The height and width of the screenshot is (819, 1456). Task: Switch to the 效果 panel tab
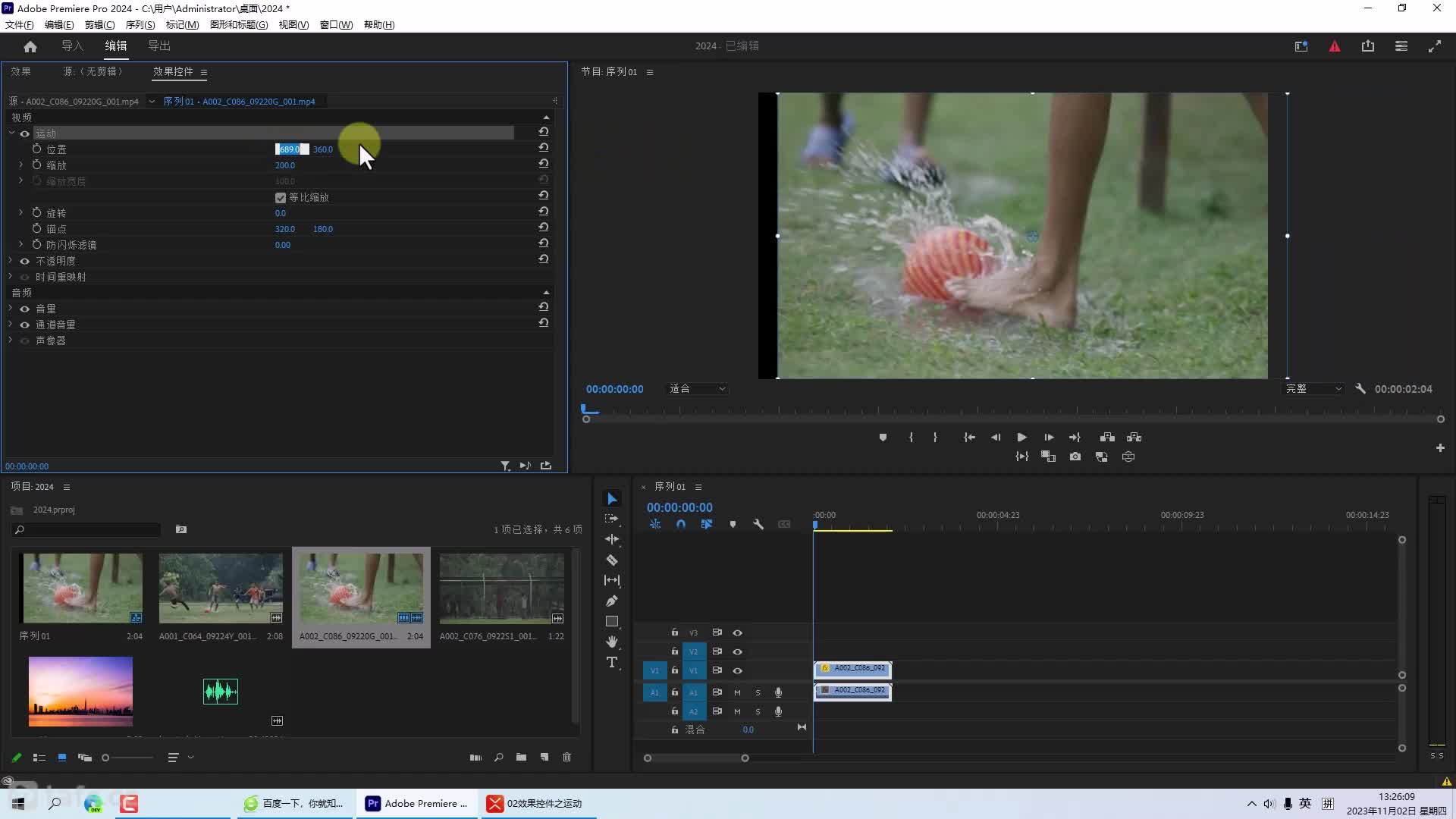point(20,71)
